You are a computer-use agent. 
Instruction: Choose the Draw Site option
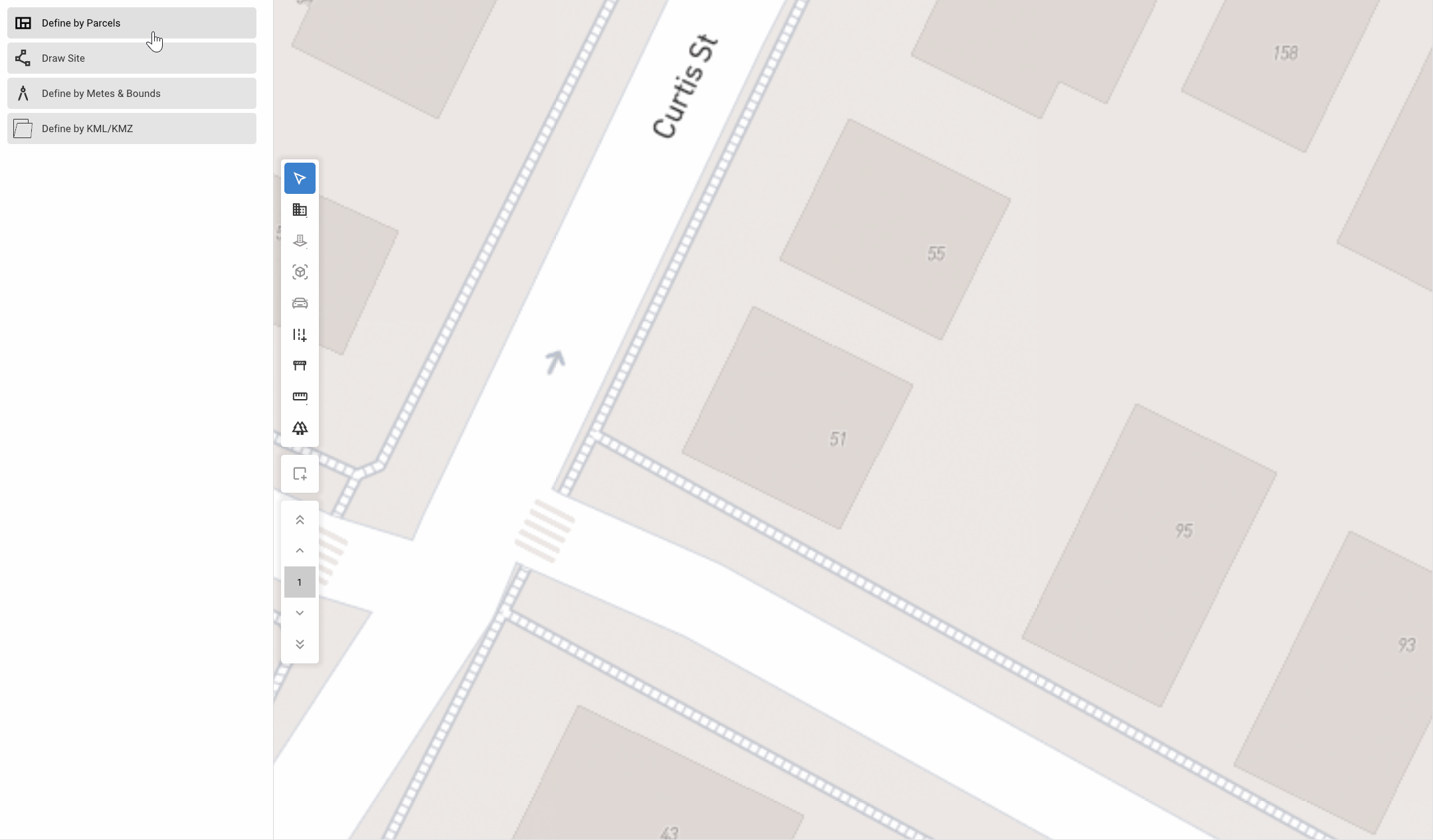click(132, 58)
